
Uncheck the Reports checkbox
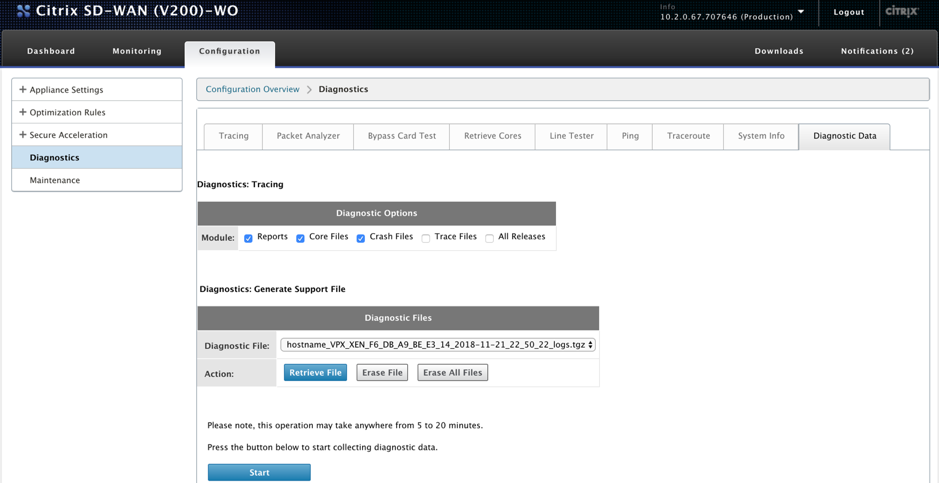click(x=249, y=238)
